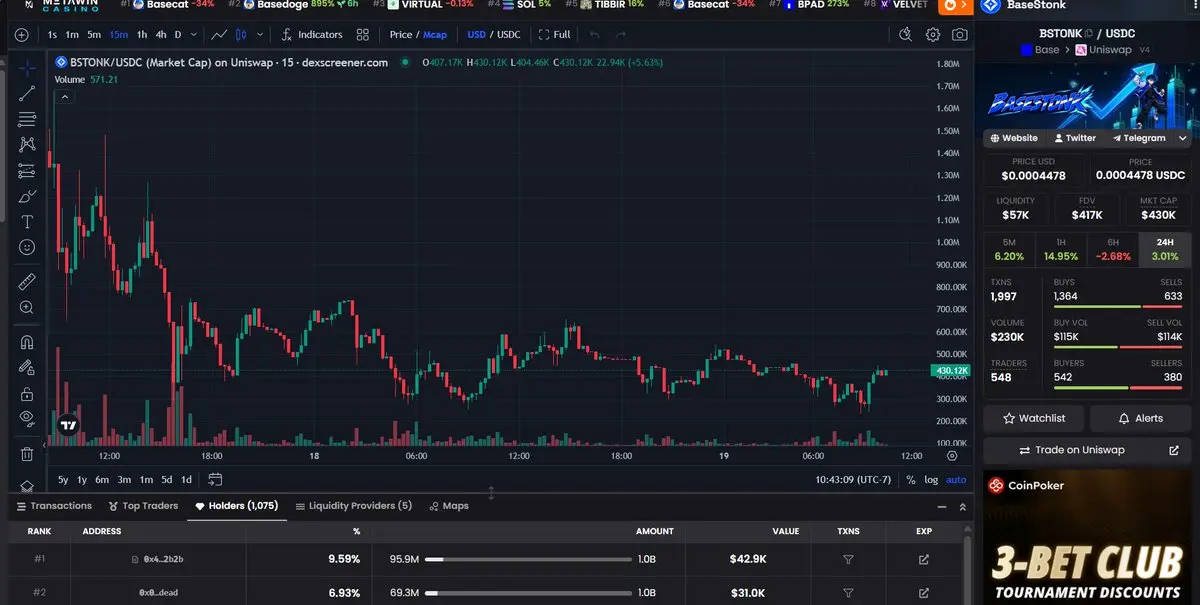Switch chart quote to USDC
Screen dimensions: 1200x605
click(509, 34)
